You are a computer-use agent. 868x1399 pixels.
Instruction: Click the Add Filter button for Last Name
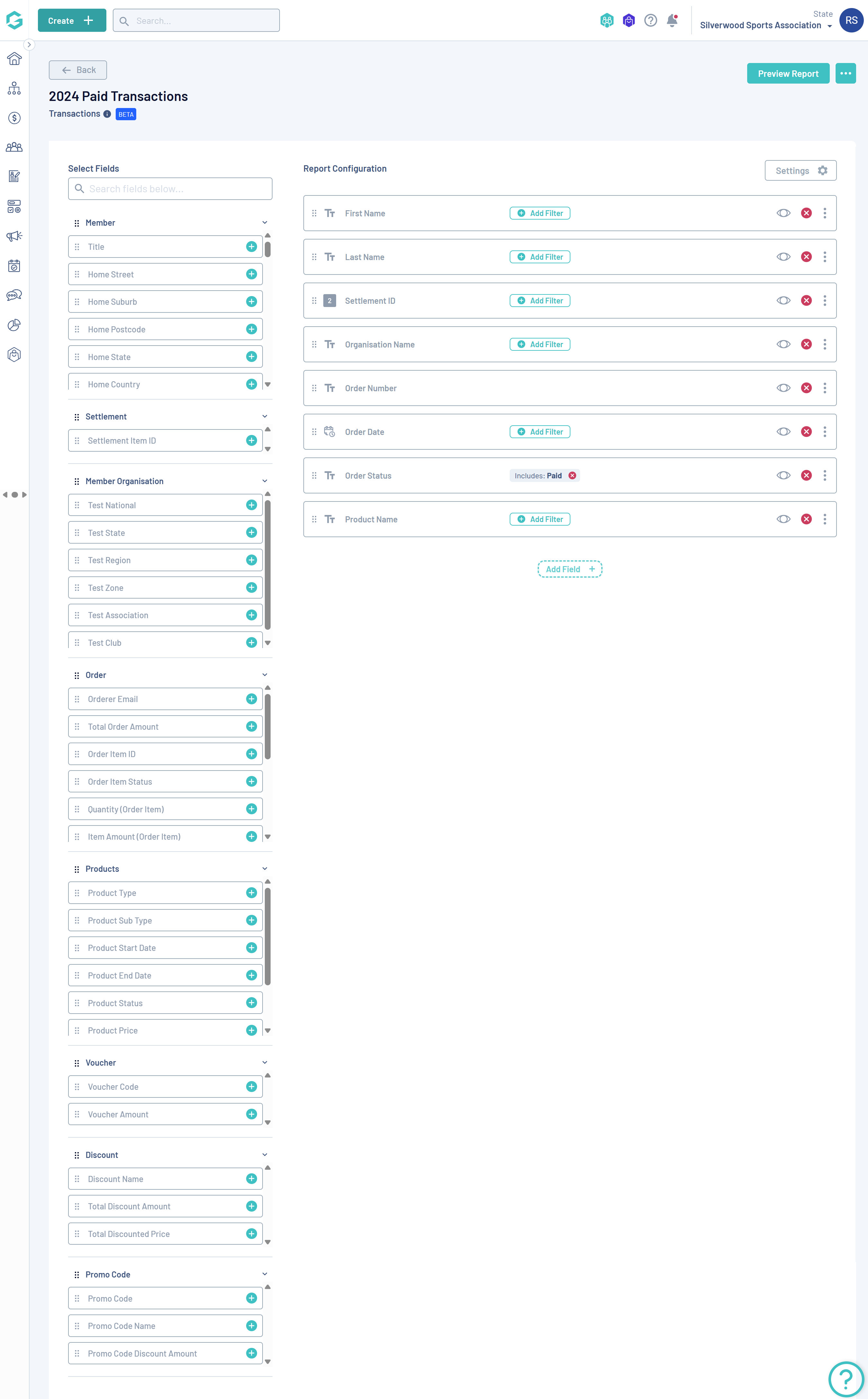coord(540,257)
